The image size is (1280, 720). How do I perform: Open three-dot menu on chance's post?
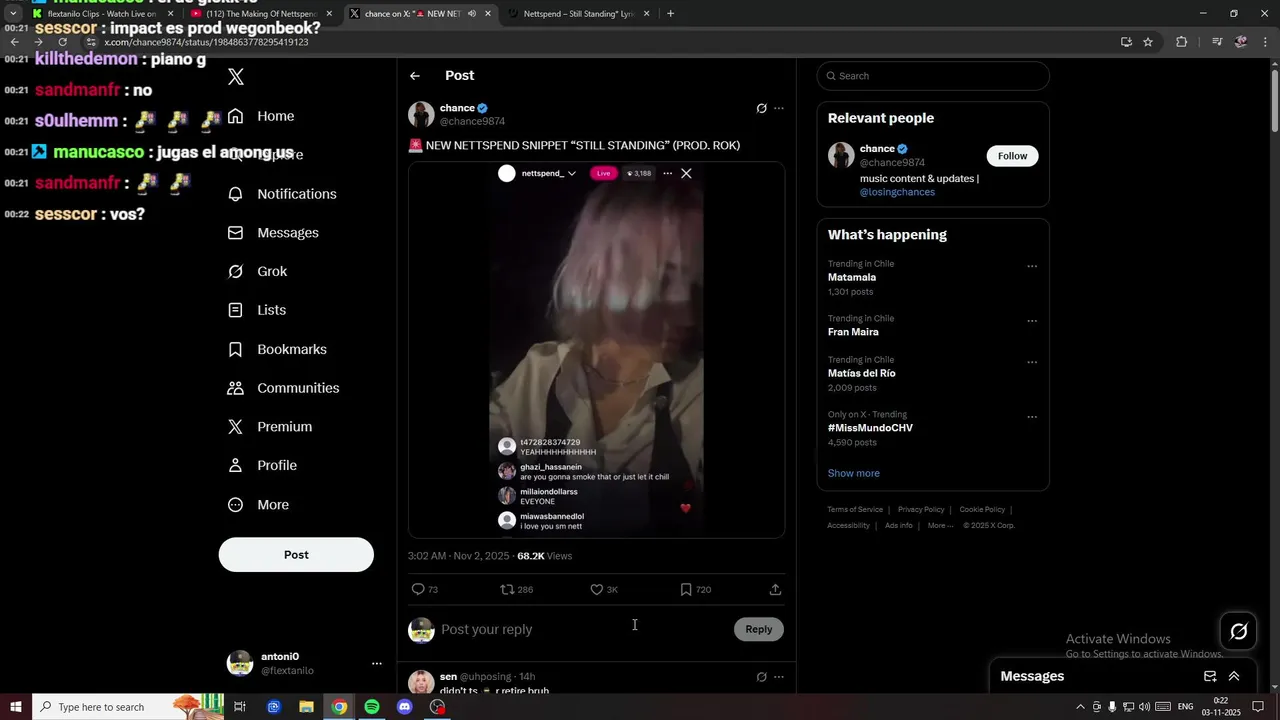[779, 108]
